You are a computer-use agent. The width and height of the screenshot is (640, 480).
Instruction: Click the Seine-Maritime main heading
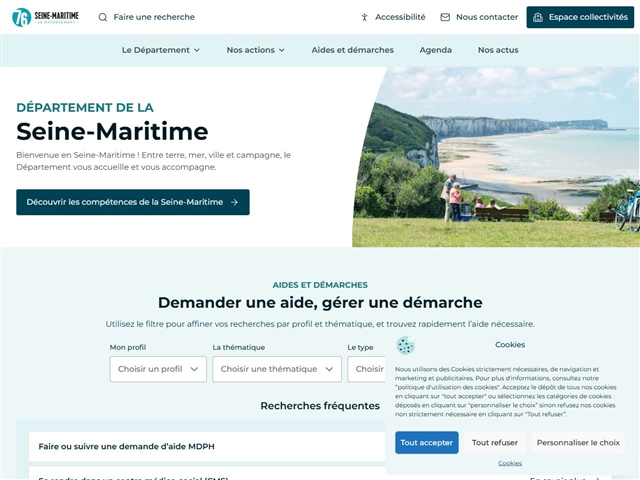tap(112, 131)
